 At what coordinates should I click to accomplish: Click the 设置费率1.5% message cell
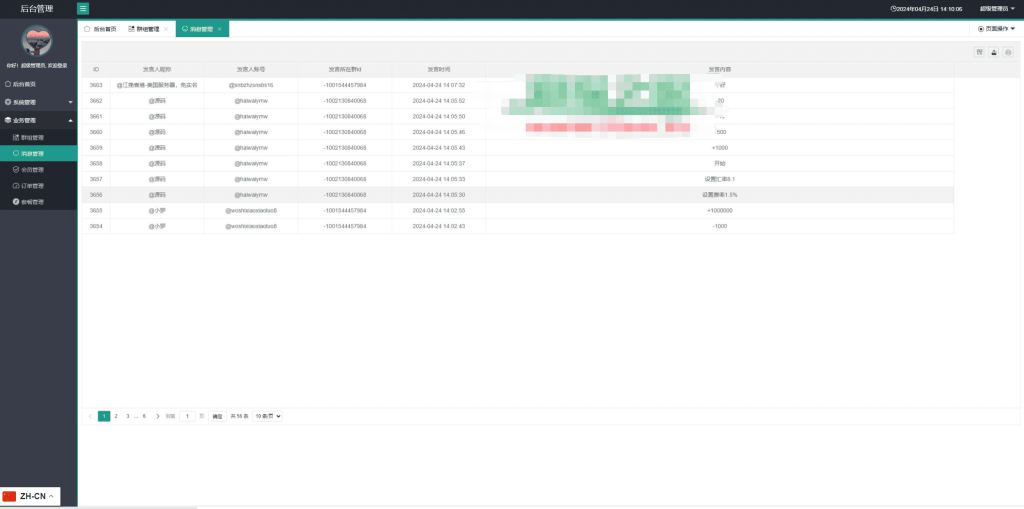[720, 195]
